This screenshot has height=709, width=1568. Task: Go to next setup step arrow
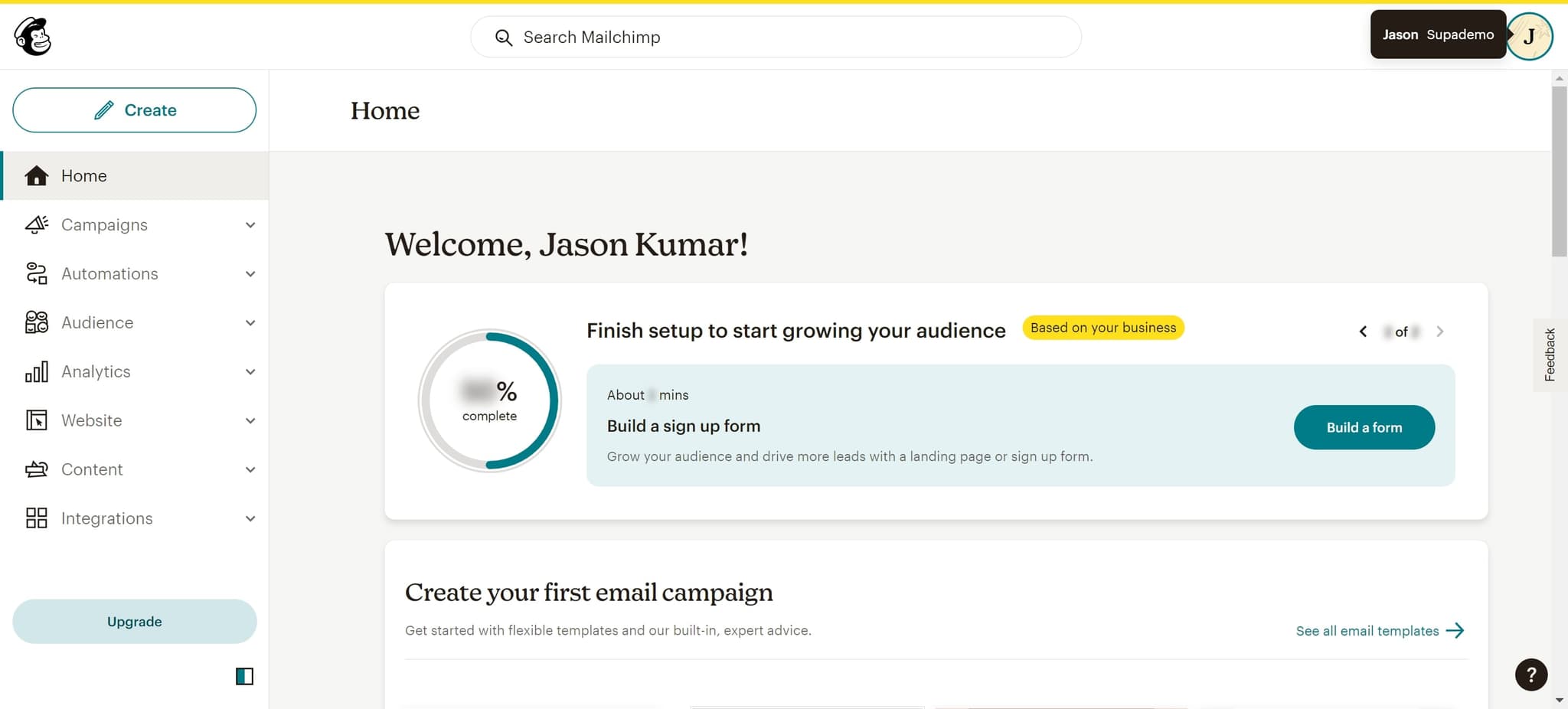tap(1440, 332)
